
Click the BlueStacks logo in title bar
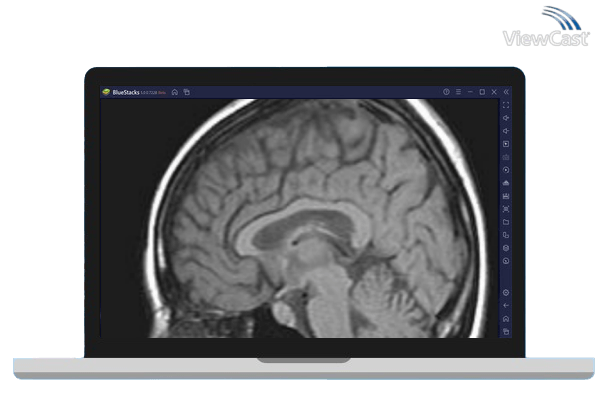pos(106,92)
